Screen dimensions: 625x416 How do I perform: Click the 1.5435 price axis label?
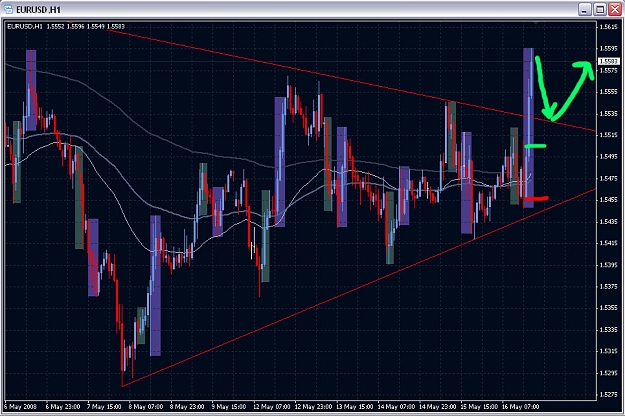(609, 222)
